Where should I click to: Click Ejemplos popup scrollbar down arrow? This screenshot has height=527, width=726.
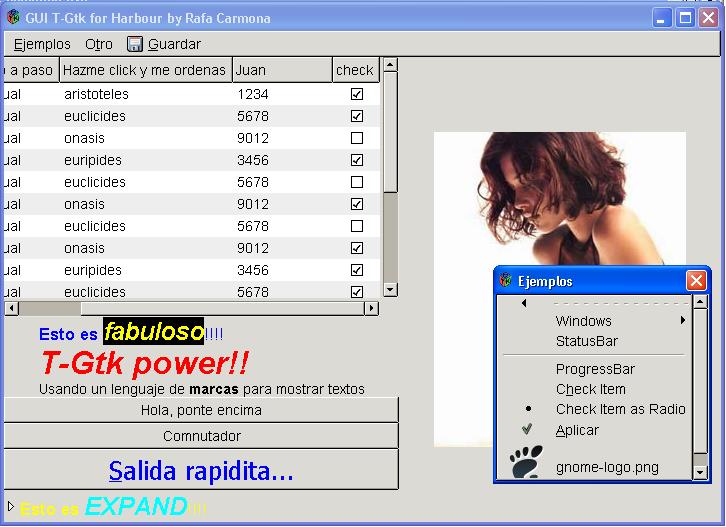tap(700, 472)
